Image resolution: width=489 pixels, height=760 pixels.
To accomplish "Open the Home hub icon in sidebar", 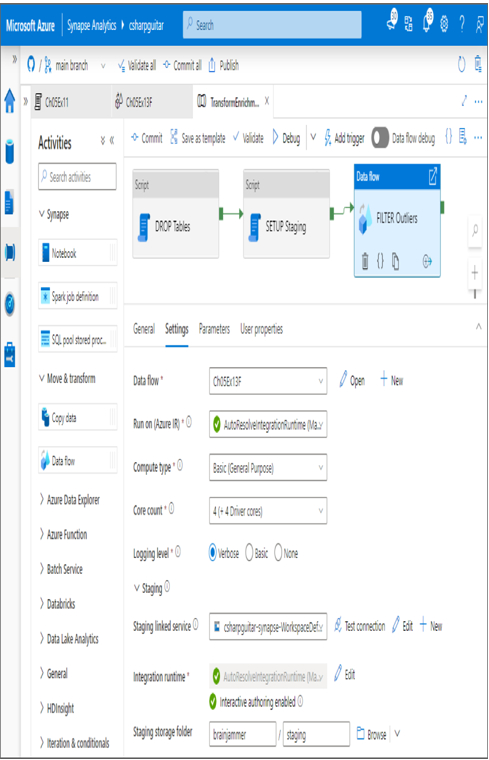I will [x=10, y=102].
